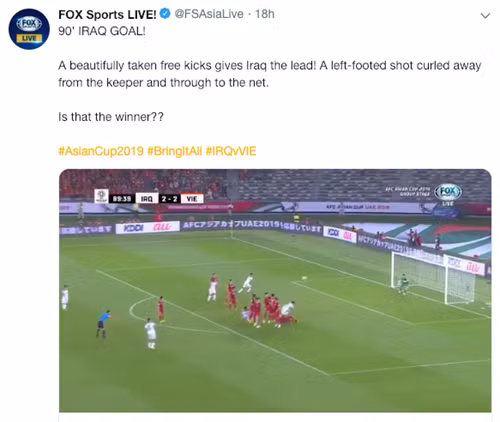Open the #IRQvVIE hashtag
Viewport: 500px width, 422px height.
coord(231,151)
